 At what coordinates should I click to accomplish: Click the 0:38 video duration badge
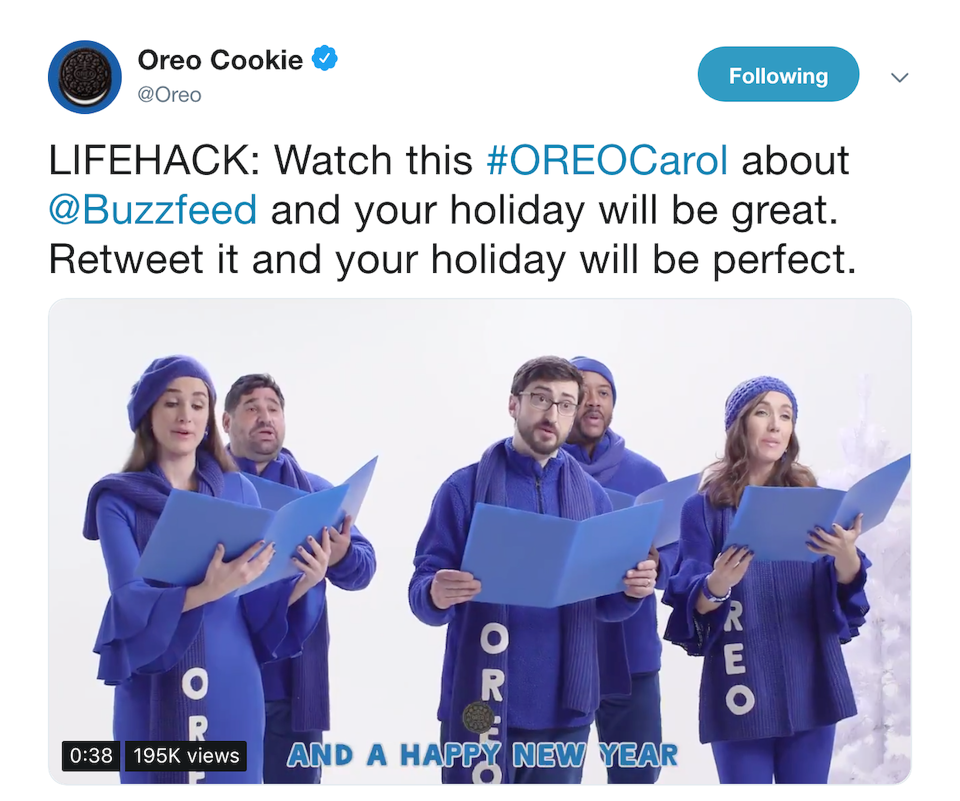click(91, 756)
